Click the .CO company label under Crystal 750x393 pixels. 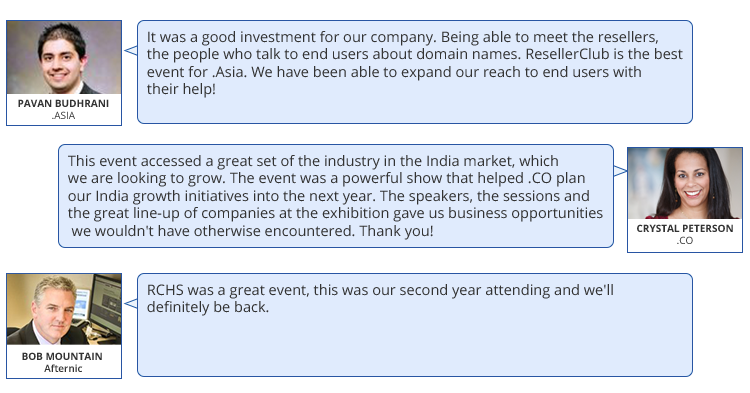(x=685, y=240)
